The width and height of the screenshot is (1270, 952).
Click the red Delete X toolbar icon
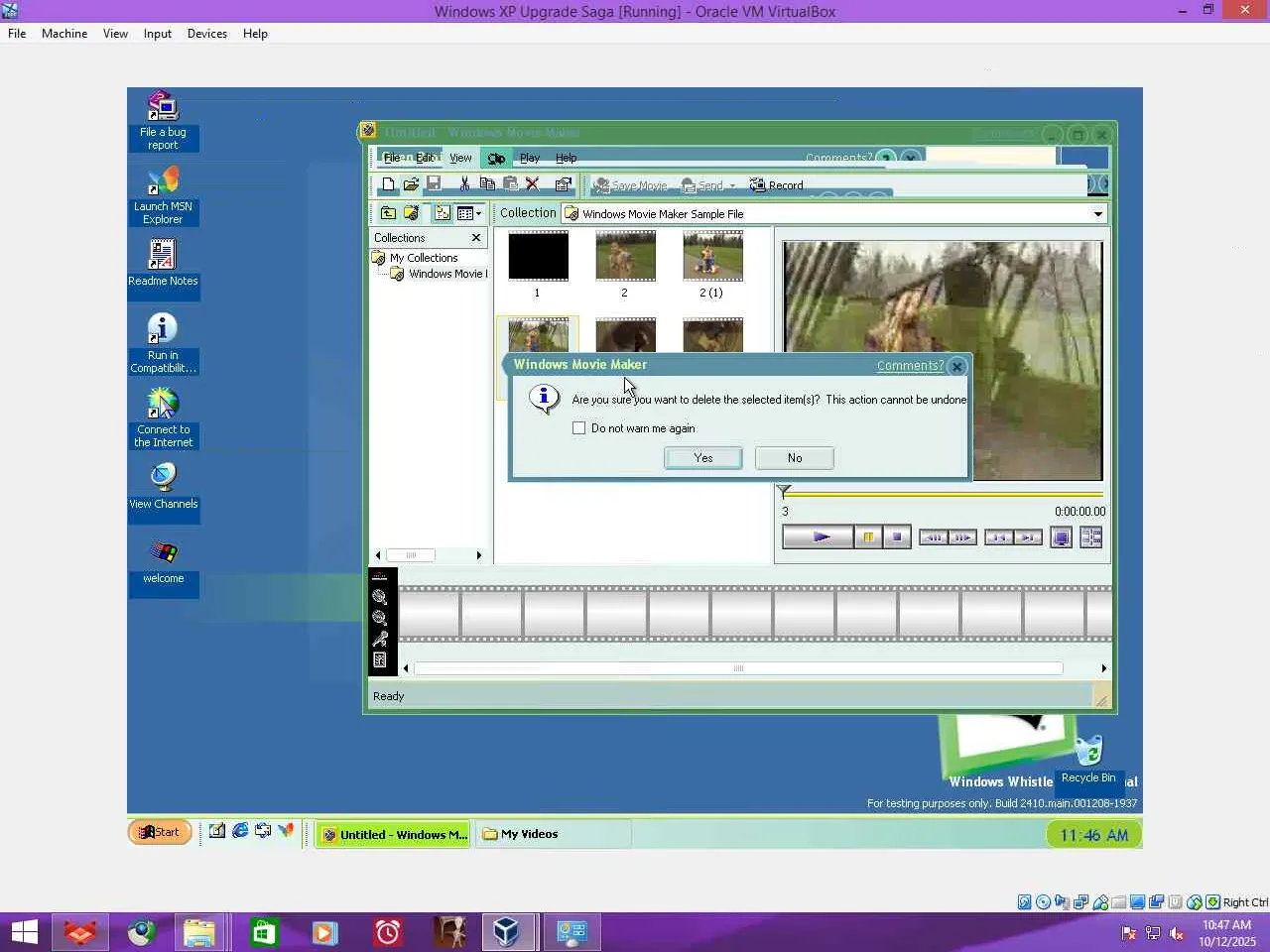(533, 183)
